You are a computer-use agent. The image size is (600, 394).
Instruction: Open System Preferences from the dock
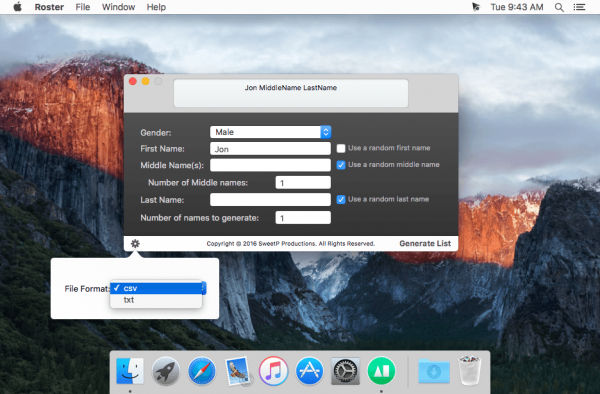tap(345, 371)
